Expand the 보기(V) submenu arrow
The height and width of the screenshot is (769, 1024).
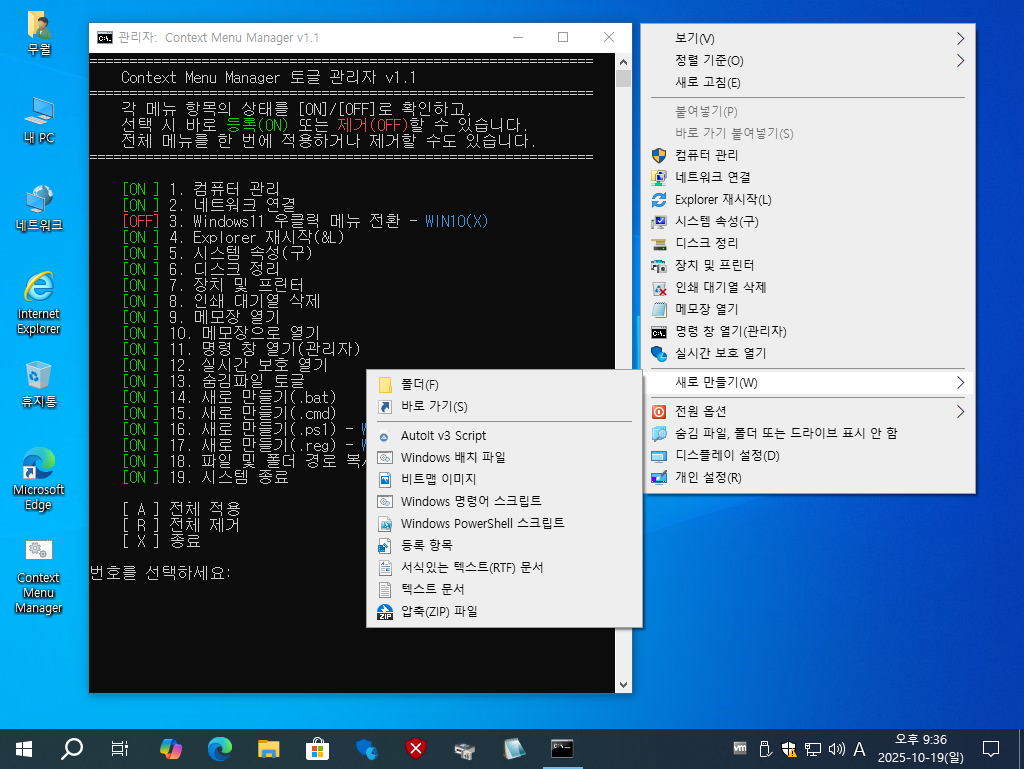(960, 39)
